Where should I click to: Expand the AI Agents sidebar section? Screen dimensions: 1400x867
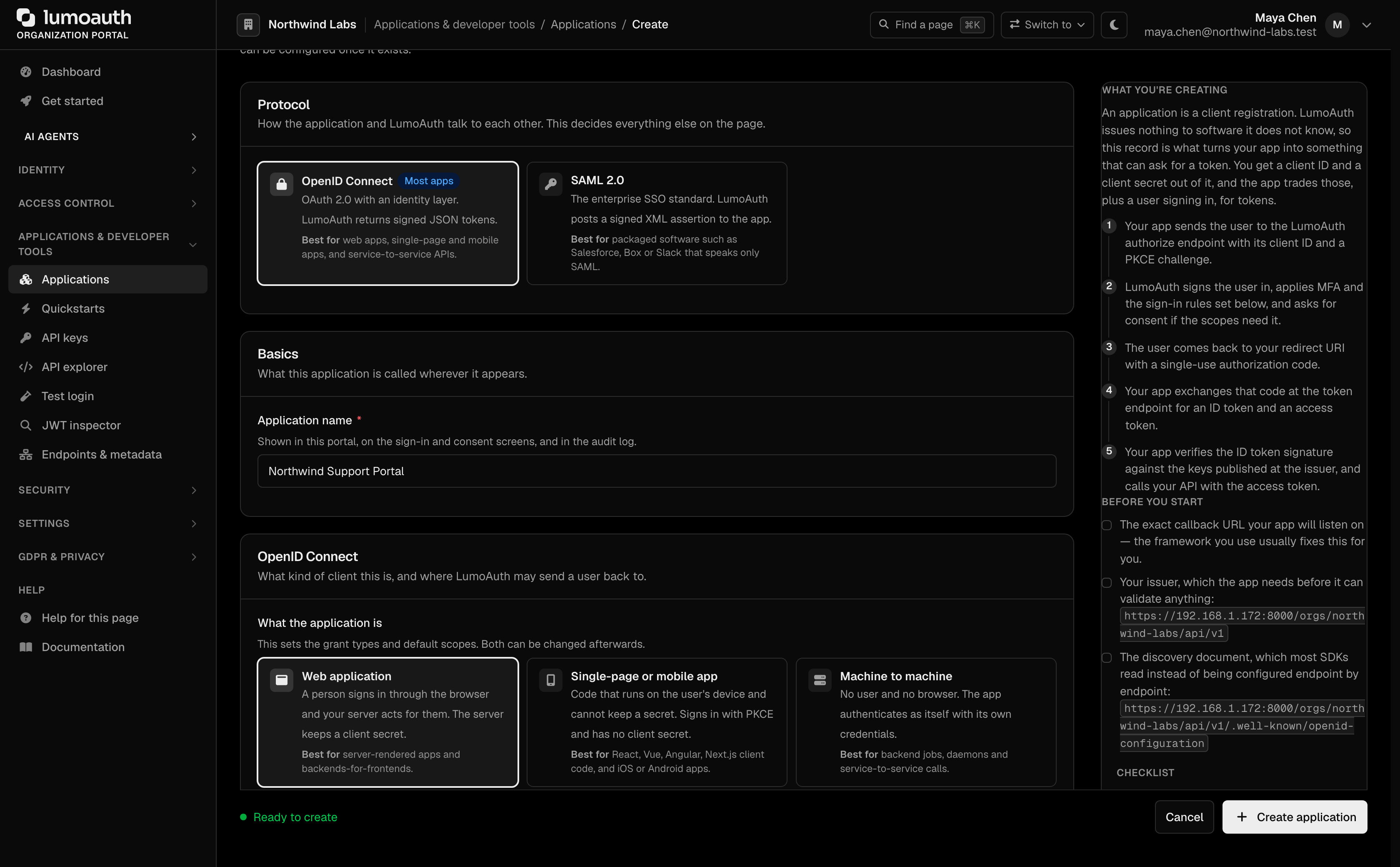(108, 136)
